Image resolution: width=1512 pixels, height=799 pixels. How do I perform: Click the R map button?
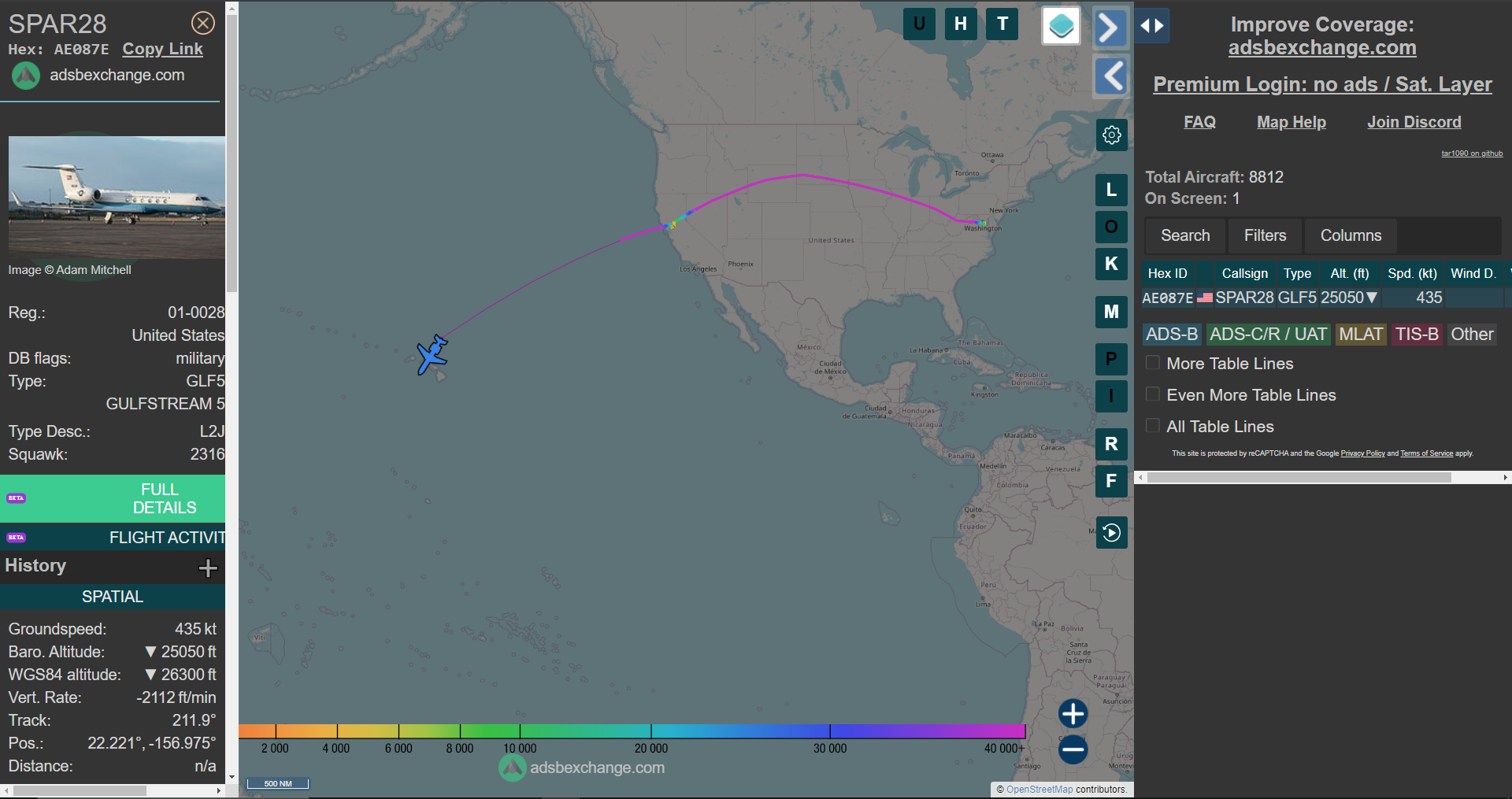pyautogui.click(x=1111, y=444)
